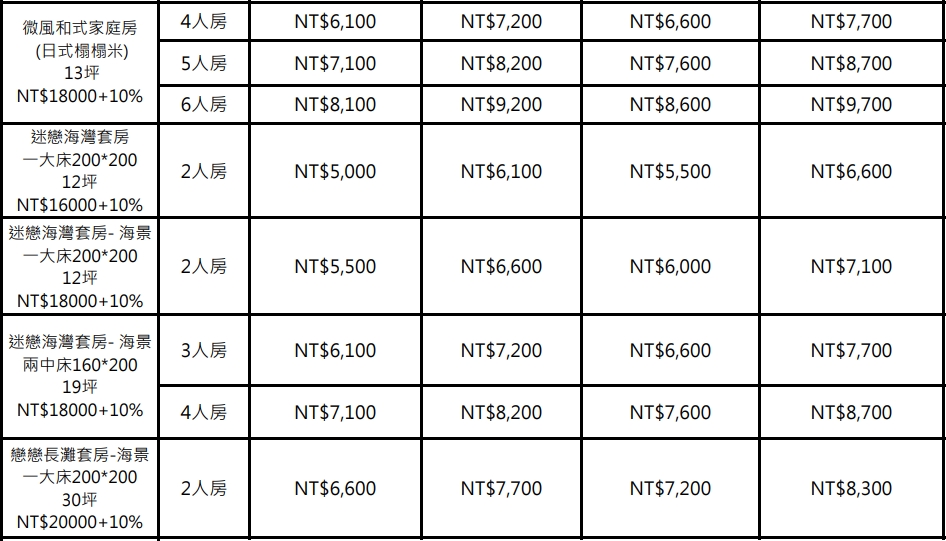This screenshot has width=946, height=541.
Task: Select the NT$6,000 price cell
Action: tap(670, 266)
